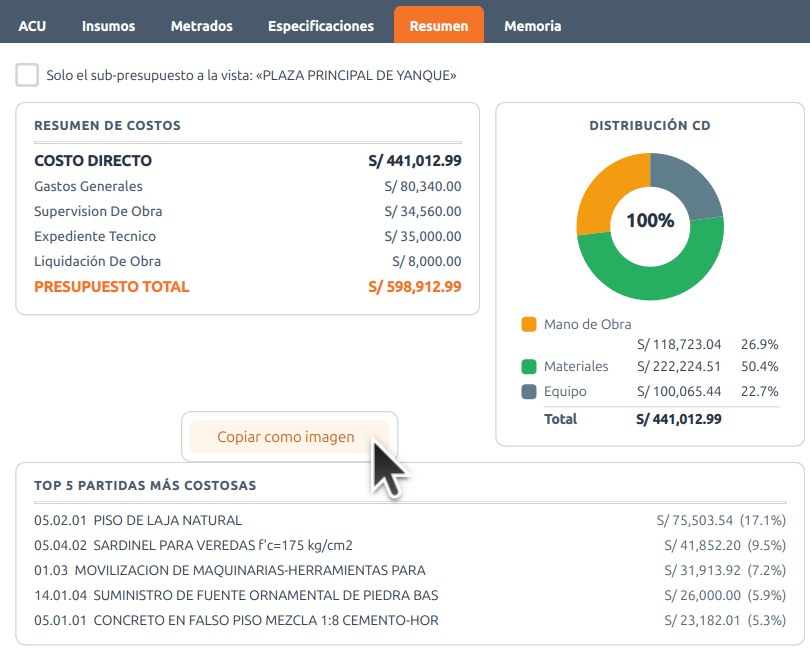Select the '05.02.01 PISO DE LAJA NATURAL' row
Viewport: 810px width, 655px height.
410,520
